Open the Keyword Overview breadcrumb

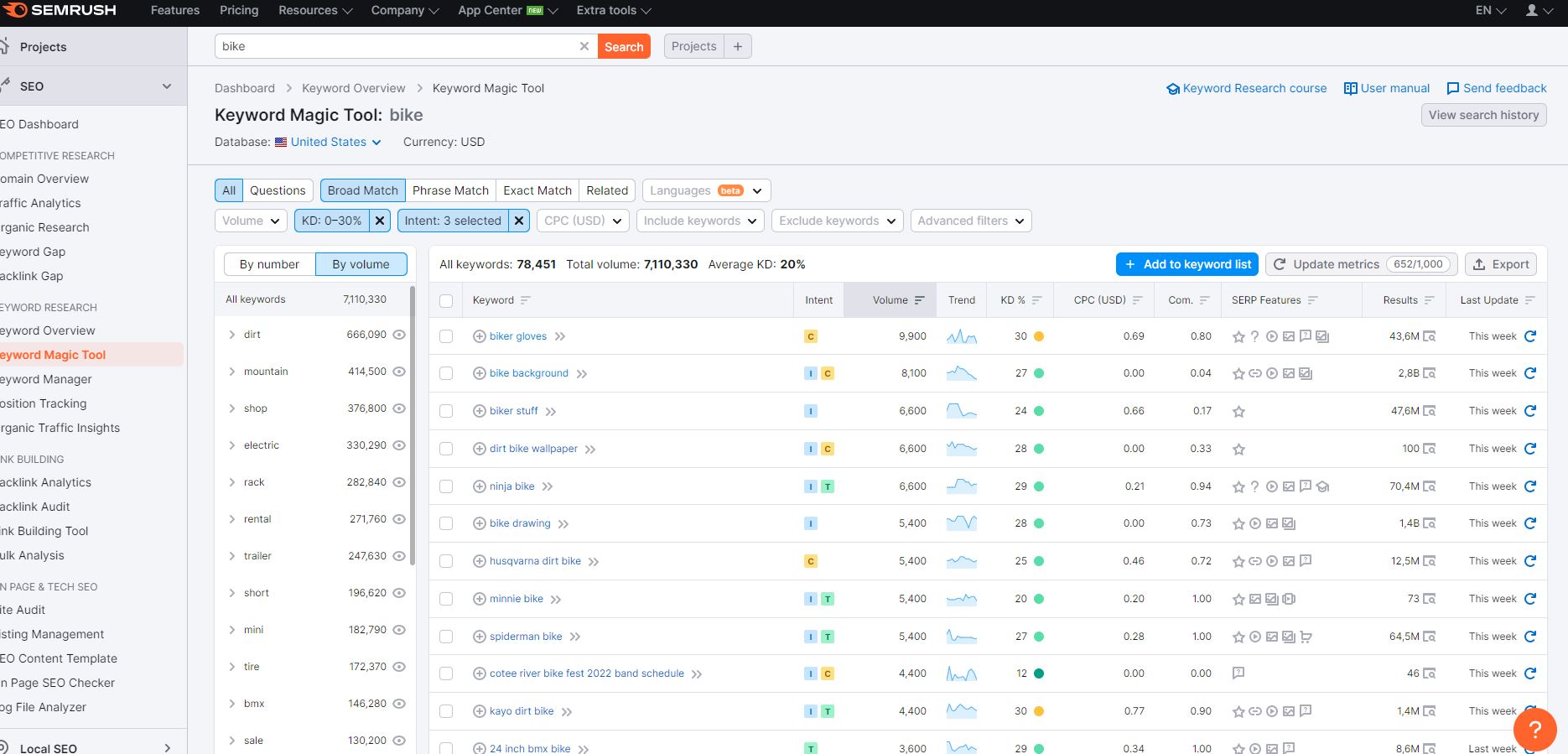[353, 88]
